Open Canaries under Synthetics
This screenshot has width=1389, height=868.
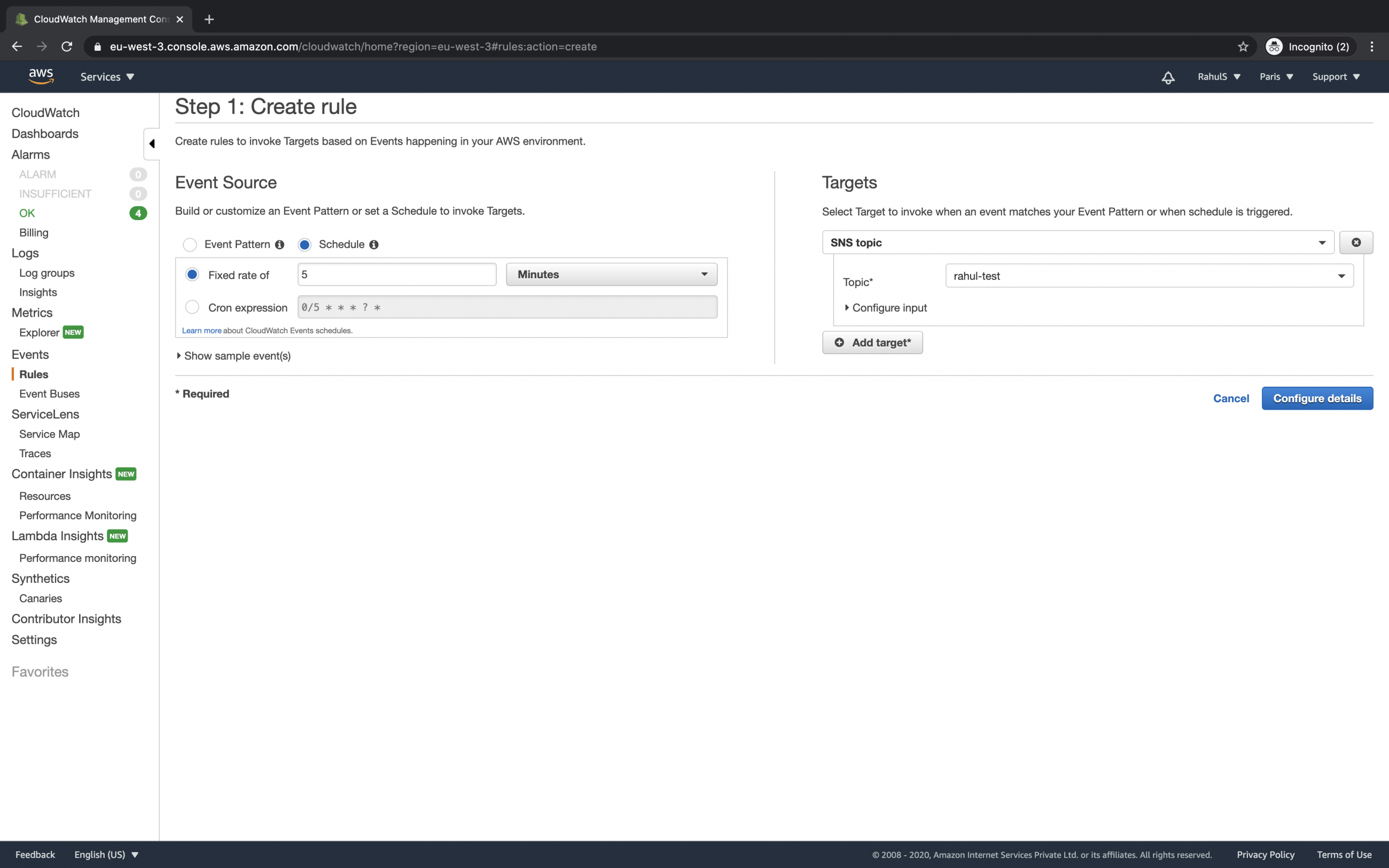[x=41, y=598]
